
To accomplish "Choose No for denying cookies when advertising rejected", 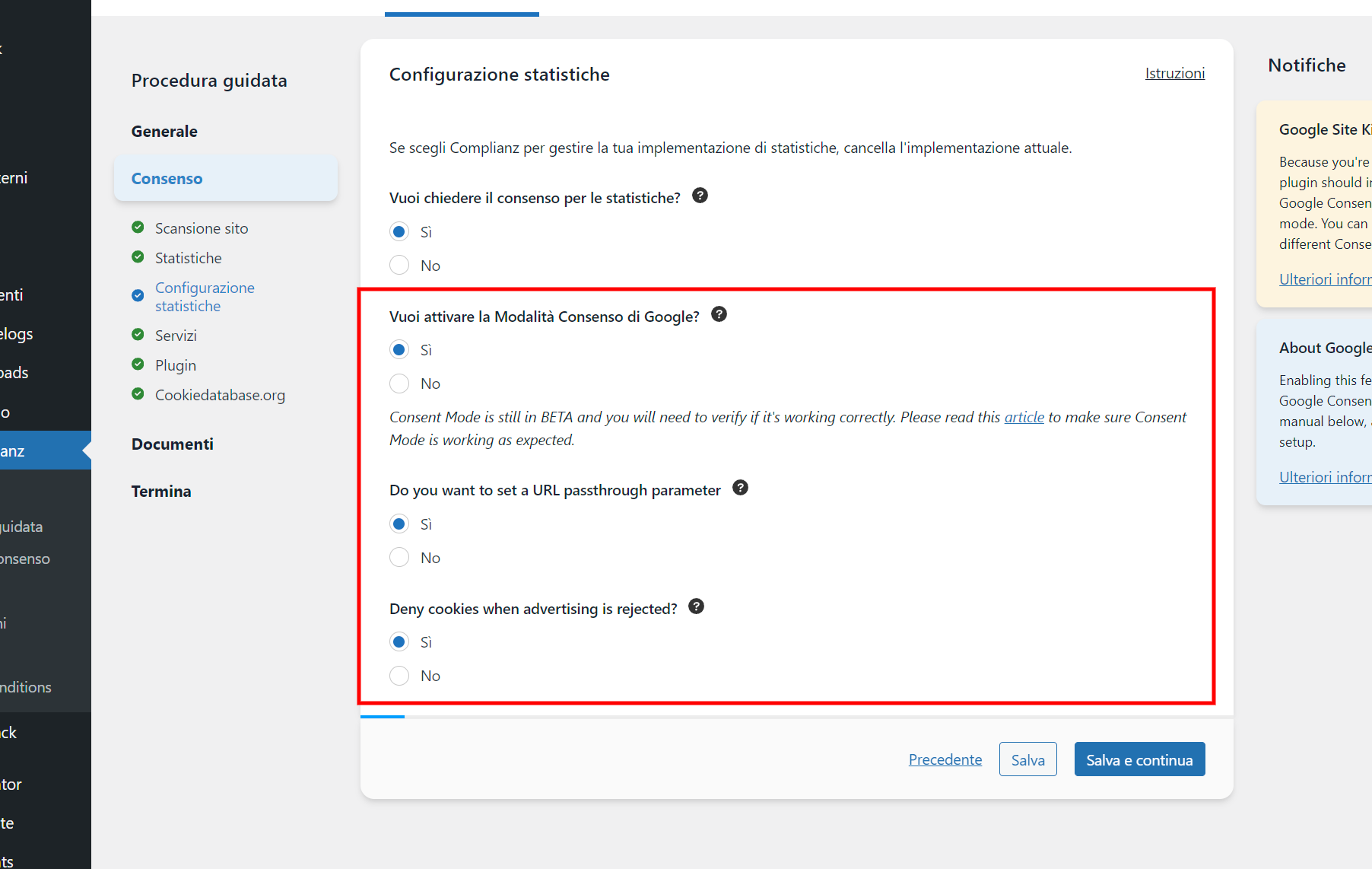I will (399, 675).
